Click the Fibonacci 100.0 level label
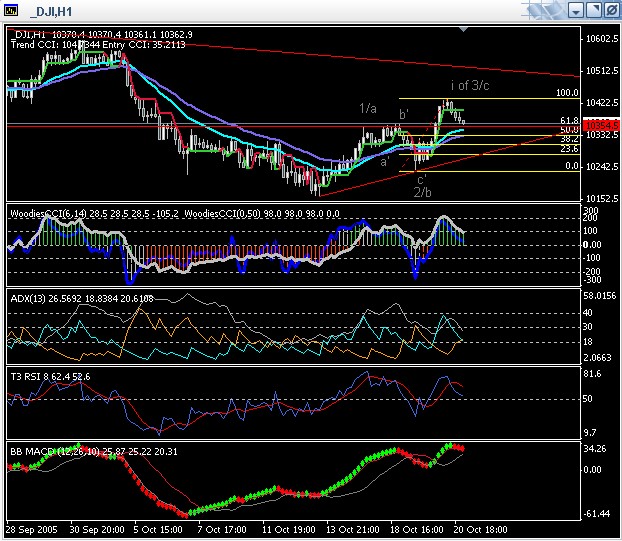This screenshot has height=541, width=622. 567,93
